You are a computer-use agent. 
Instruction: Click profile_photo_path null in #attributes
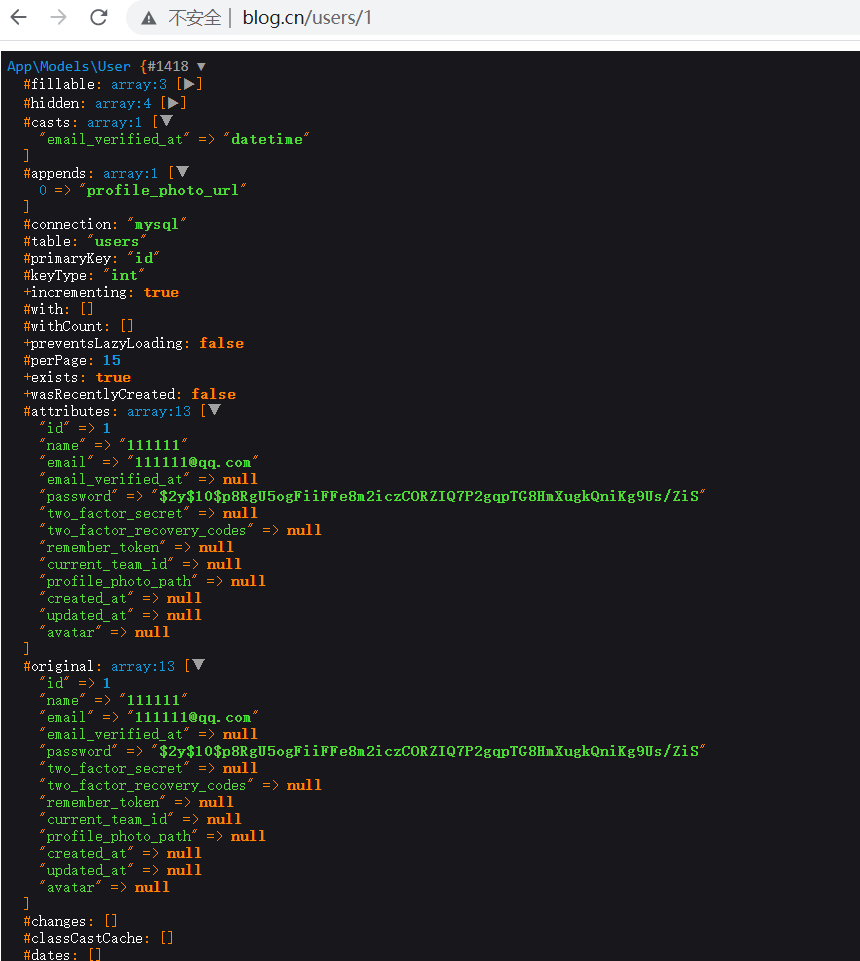(248, 581)
